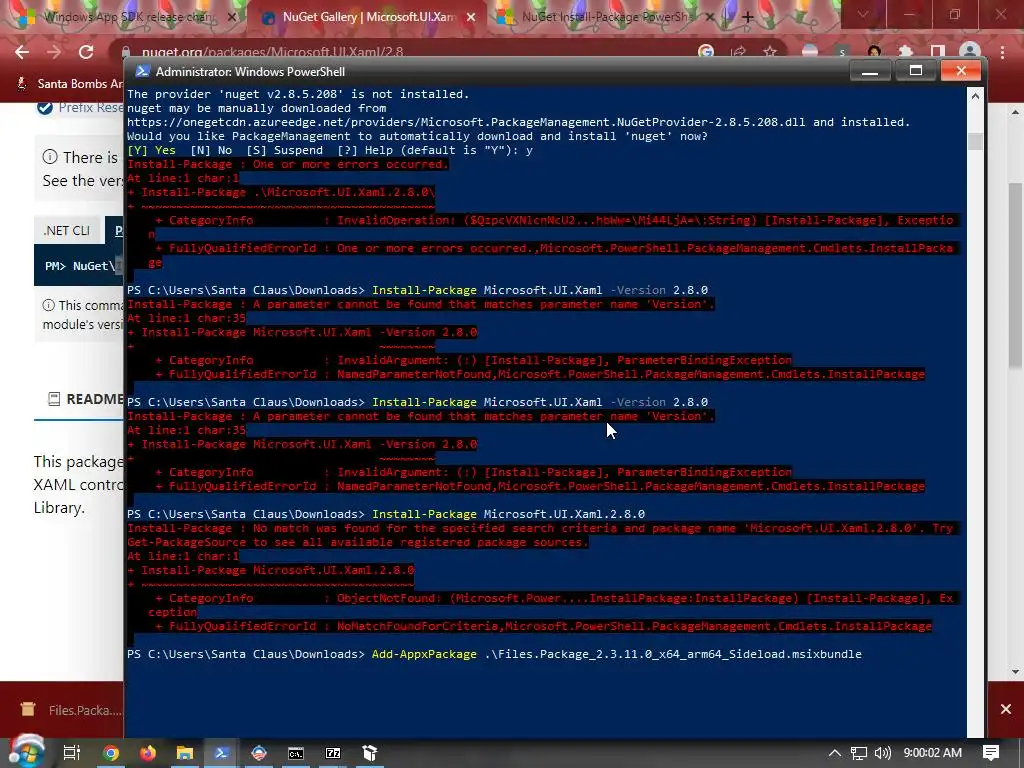
Task: Open a new Chrome tab with the plus button
Action: tap(748, 18)
